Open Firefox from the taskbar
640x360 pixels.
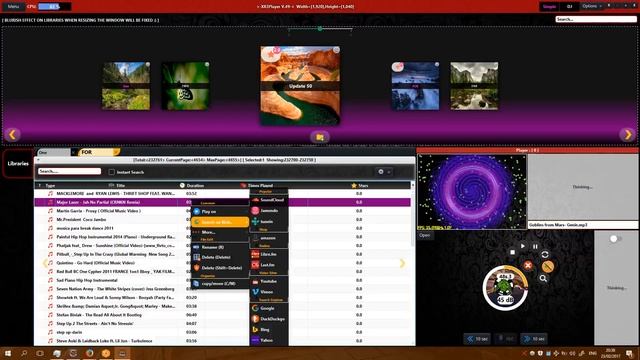(89, 353)
